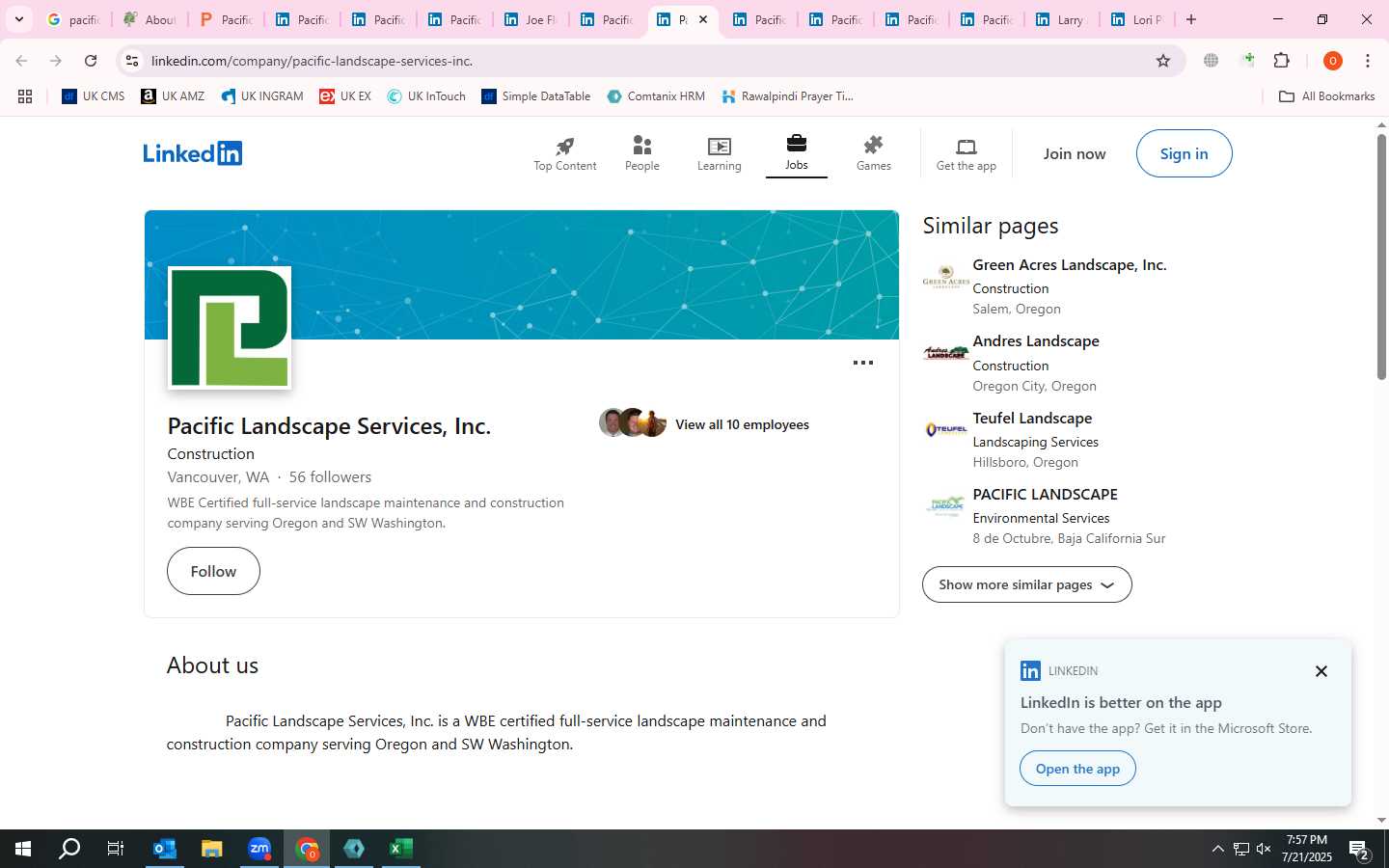
Task: Bookmark this page with the star icon
Action: [1163, 61]
